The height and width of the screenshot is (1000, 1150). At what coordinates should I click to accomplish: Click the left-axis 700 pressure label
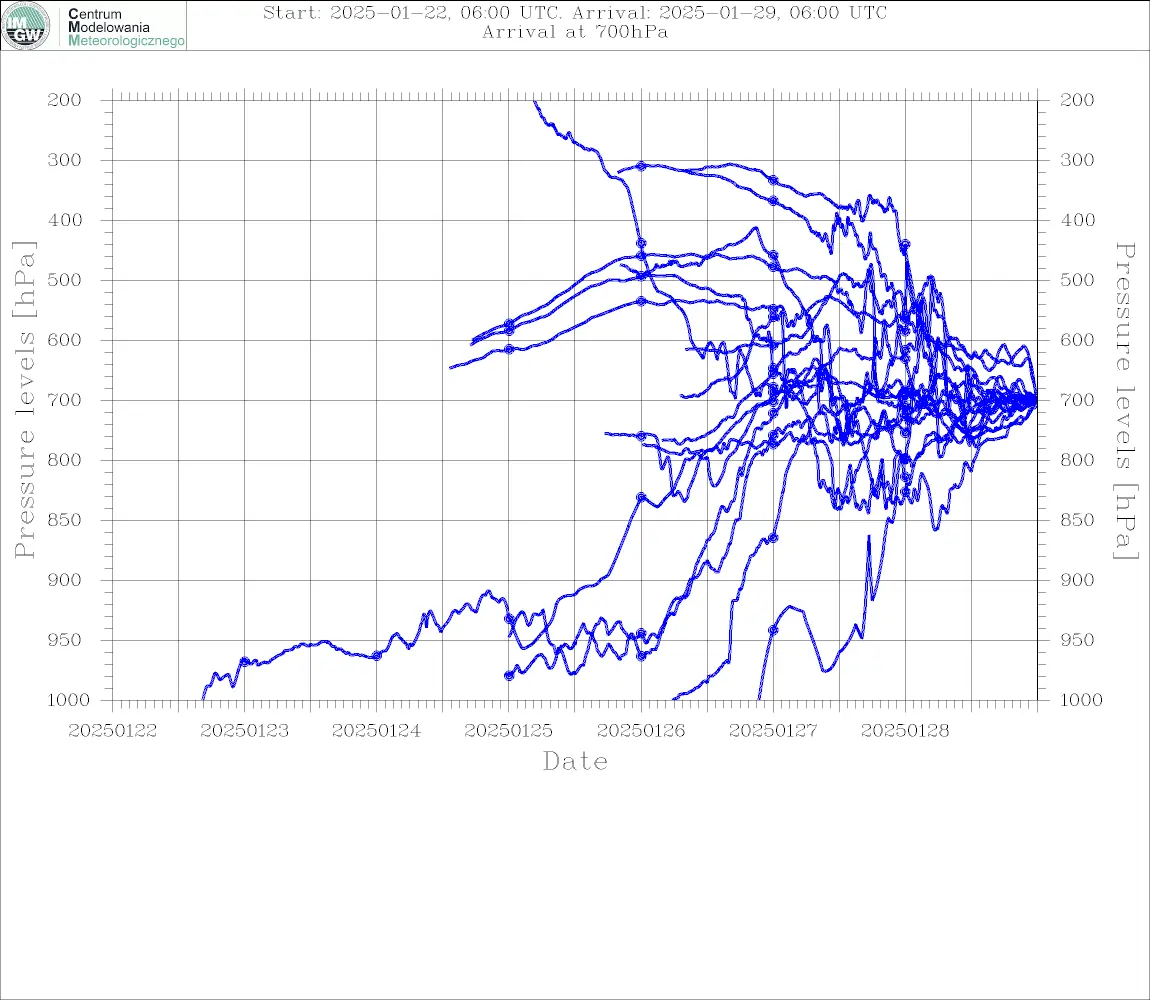click(x=65, y=400)
